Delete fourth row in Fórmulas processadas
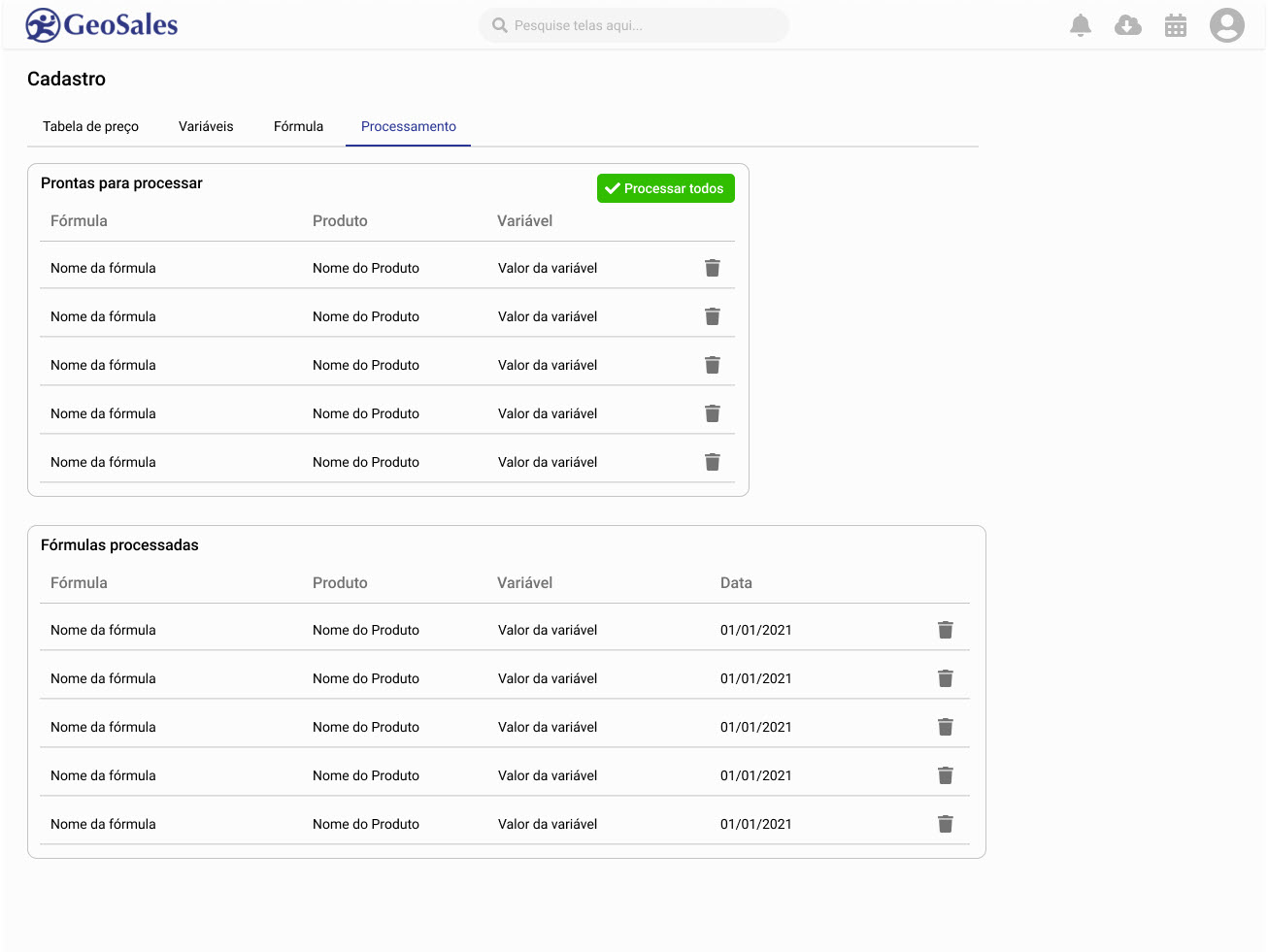 pyautogui.click(x=946, y=775)
